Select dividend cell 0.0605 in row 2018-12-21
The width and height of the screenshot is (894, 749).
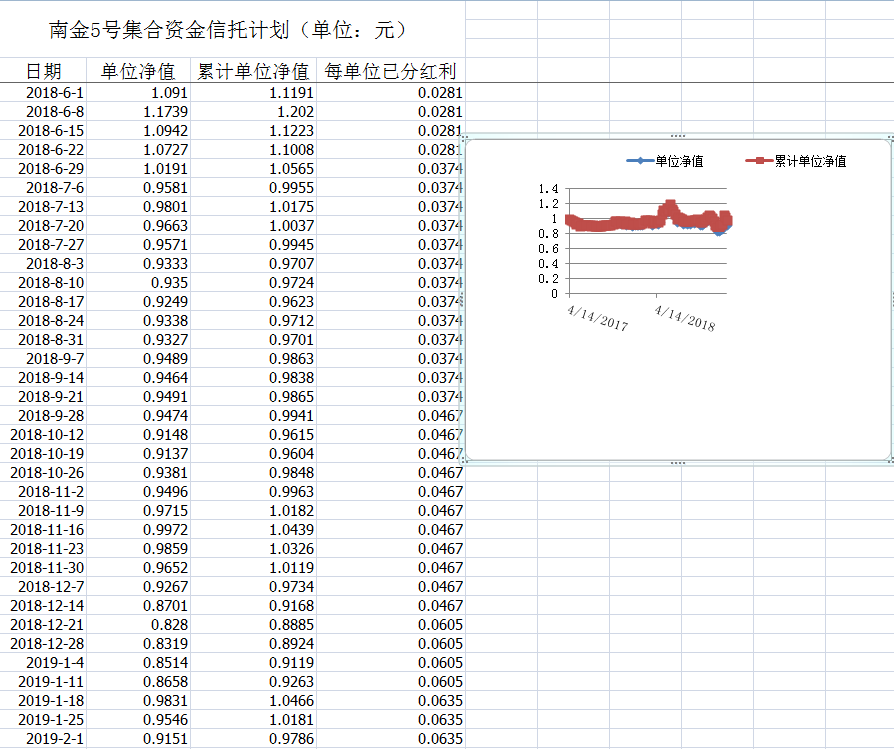[391, 625]
